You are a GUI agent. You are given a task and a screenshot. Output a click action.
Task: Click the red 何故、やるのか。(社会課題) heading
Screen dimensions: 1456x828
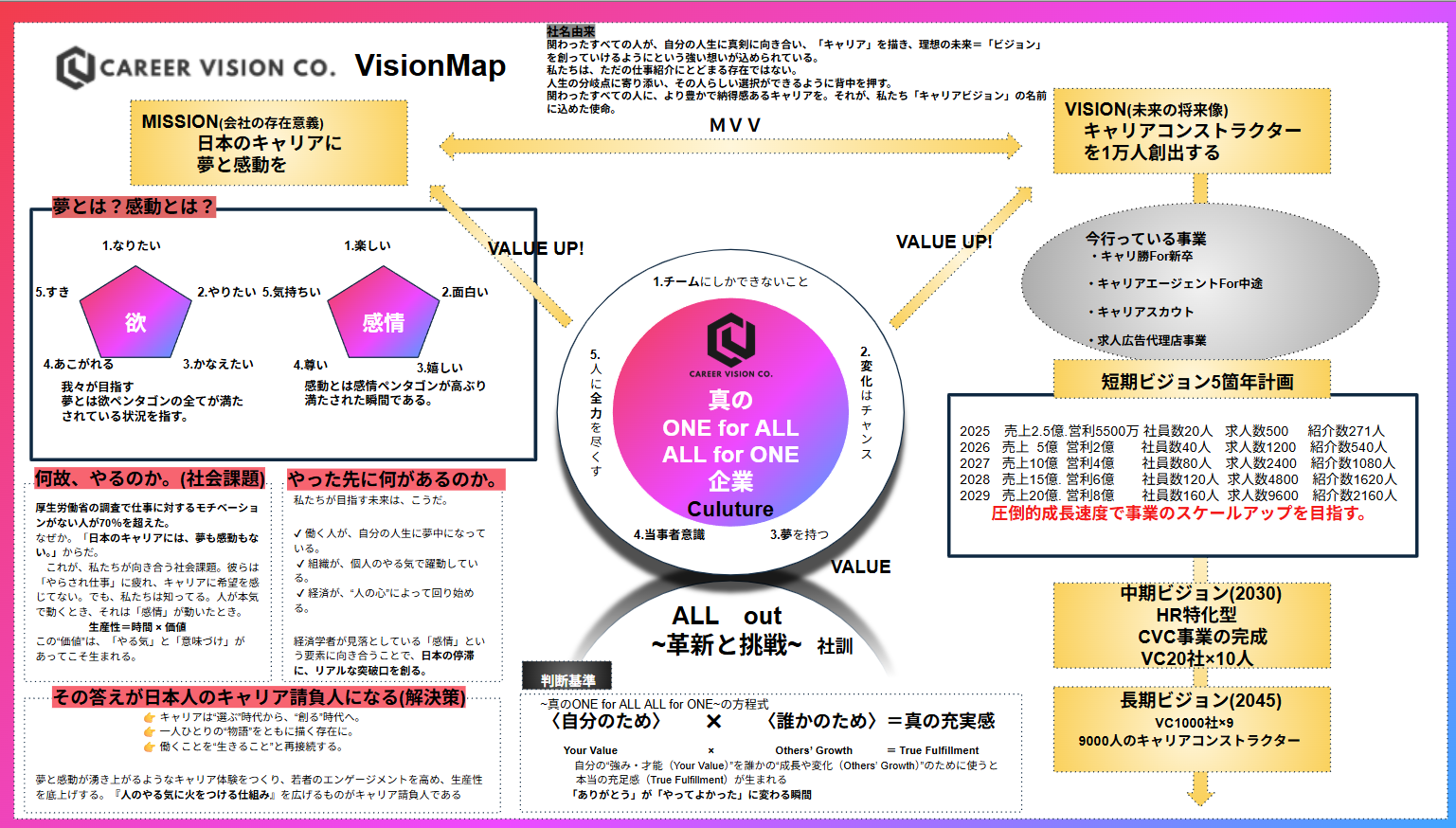(150, 479)
